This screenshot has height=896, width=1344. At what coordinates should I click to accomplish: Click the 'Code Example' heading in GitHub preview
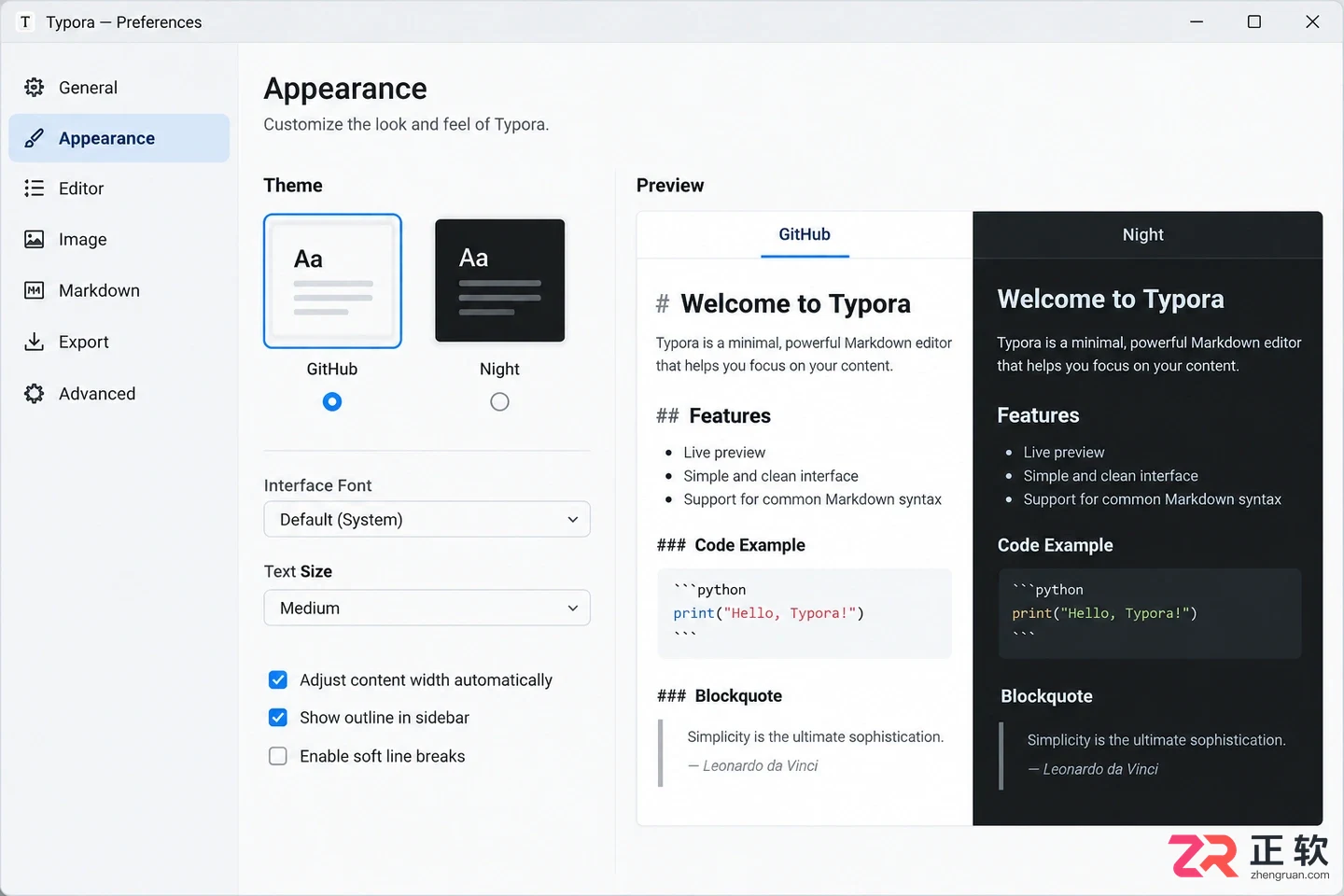(749, 545)
